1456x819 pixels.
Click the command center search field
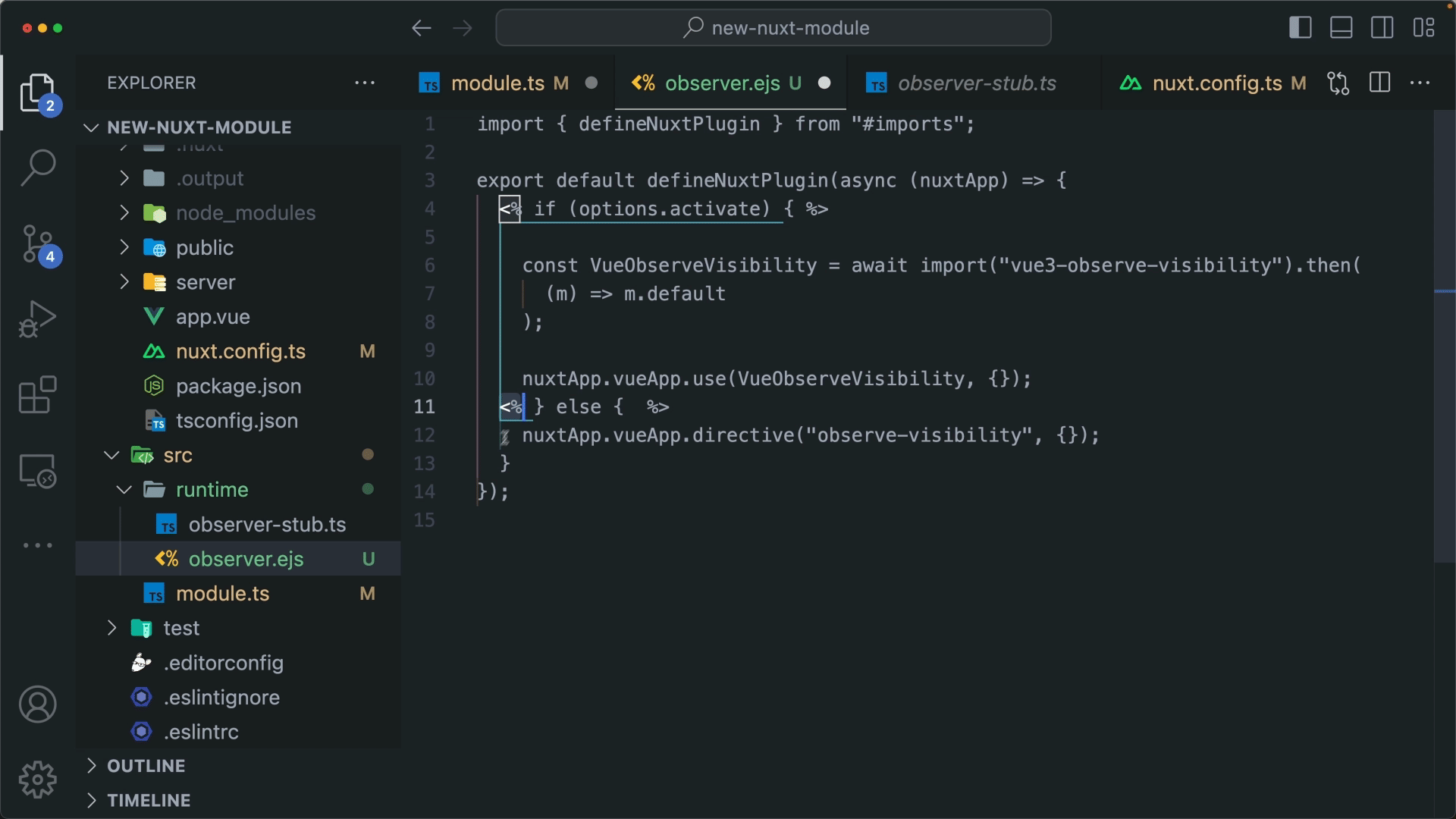(x=773, y=28)
